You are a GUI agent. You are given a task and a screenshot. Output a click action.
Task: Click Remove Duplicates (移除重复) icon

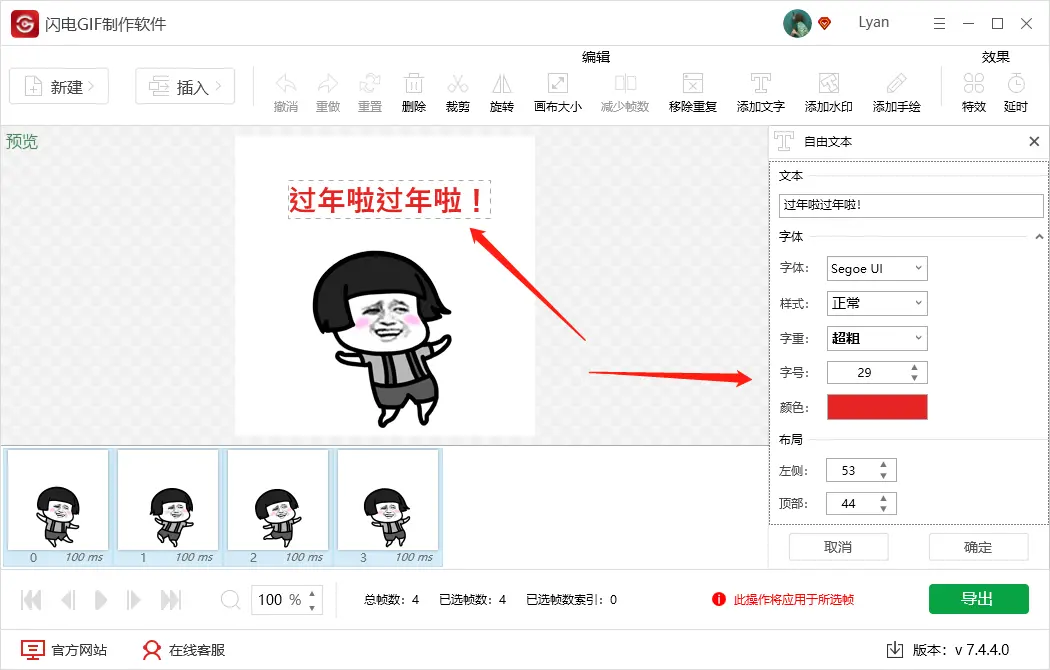(x=693, y=92)
